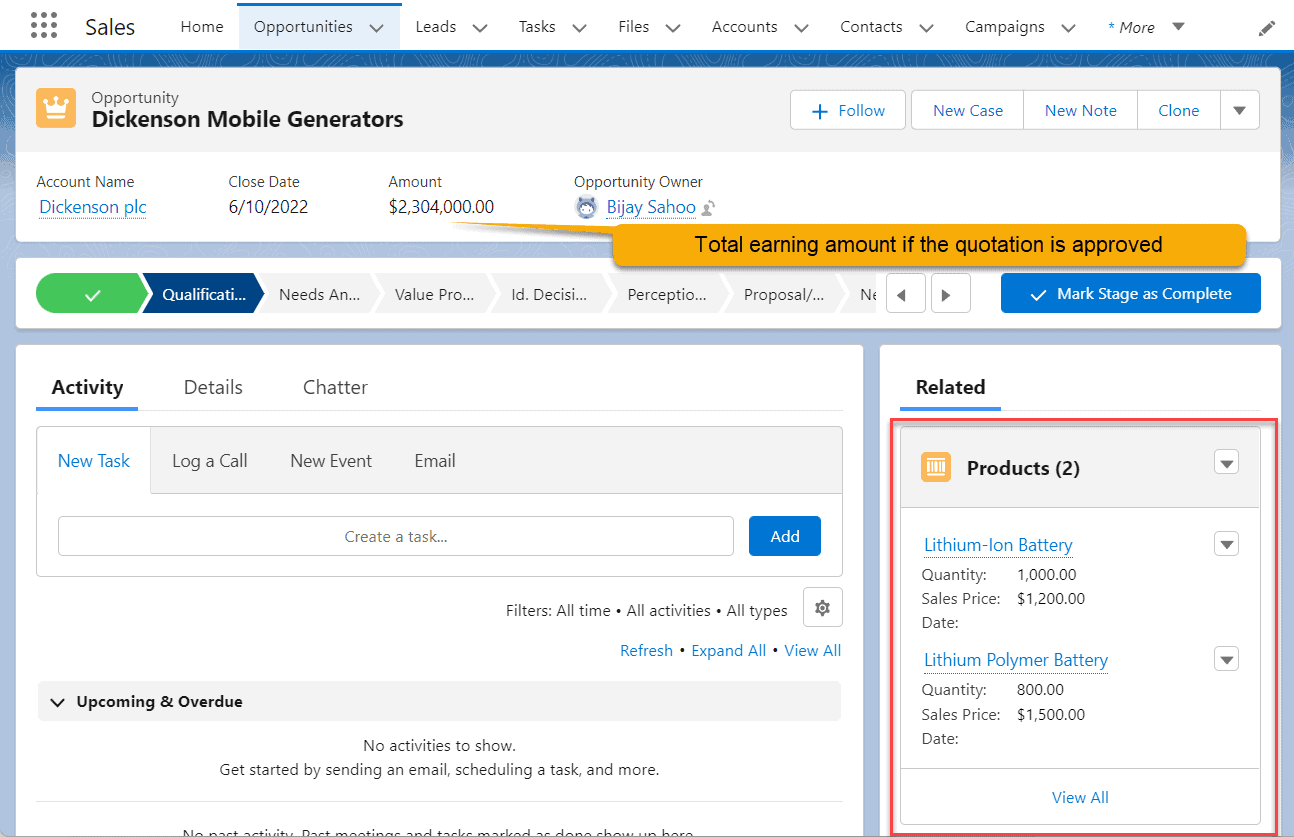Click the pencil edit icon top right
The height and width of the screenshot is (837, 1294).
[1266, 27]
